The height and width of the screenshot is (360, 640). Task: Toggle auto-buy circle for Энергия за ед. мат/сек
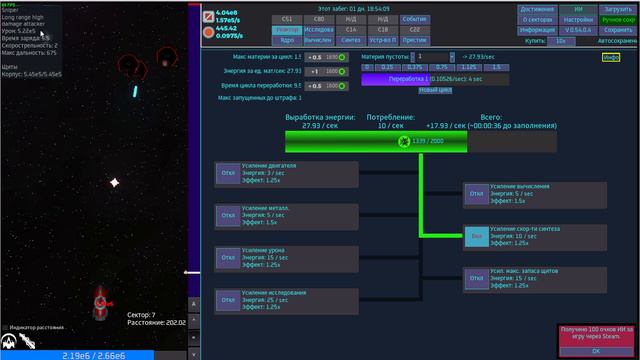(x=342, y=71)
